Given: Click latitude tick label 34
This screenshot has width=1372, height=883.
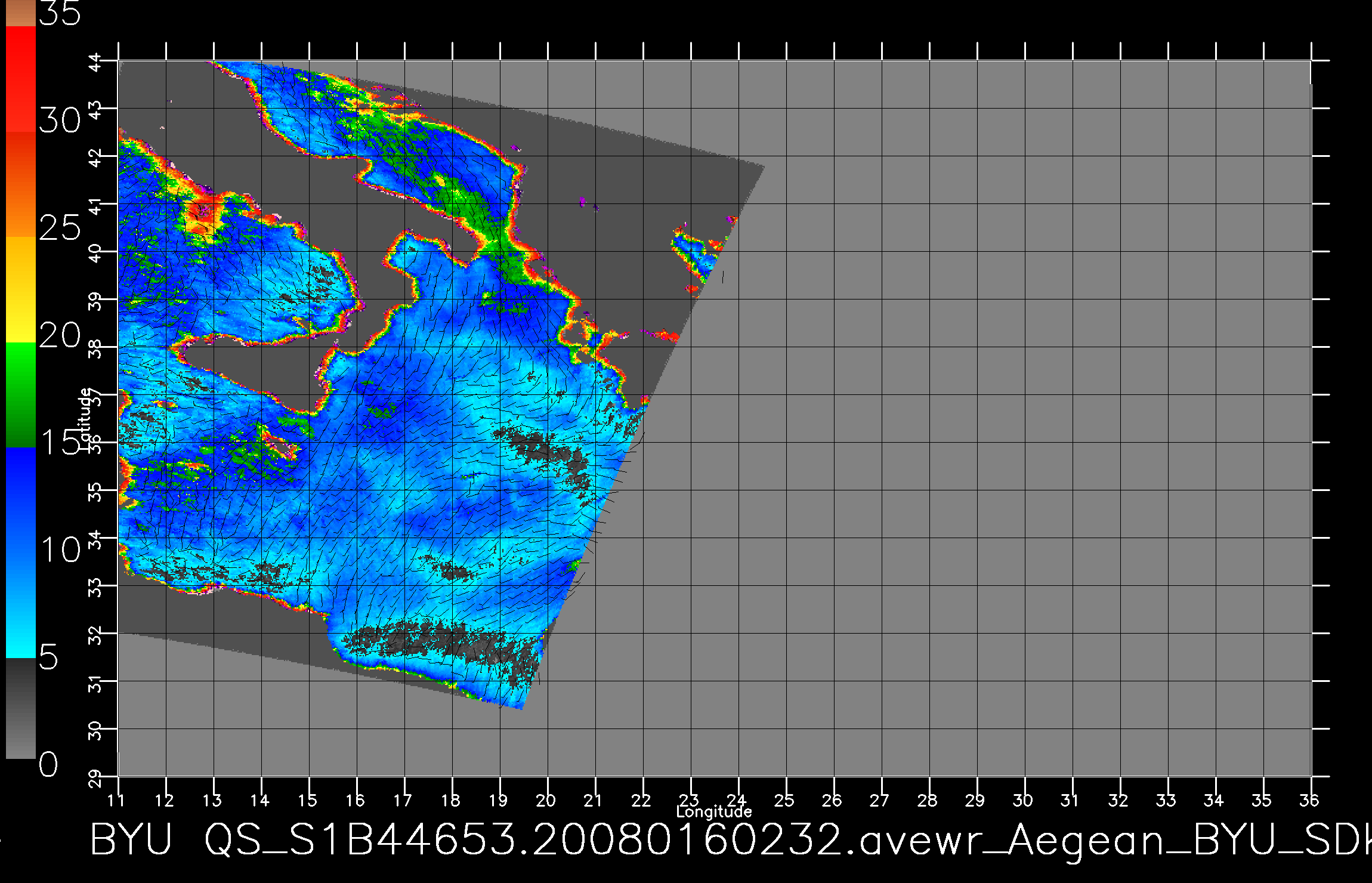Looking at the screenshot, I should (x=95, y=539).
